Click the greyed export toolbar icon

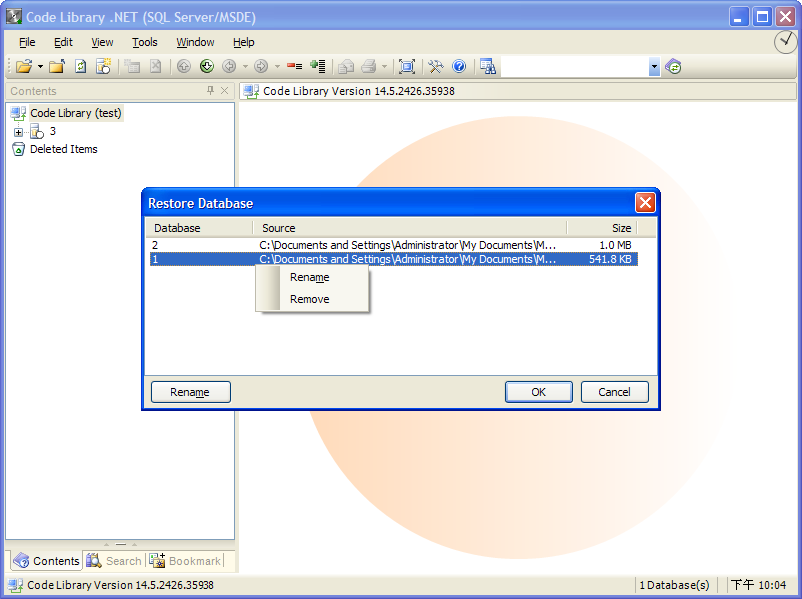tap(346, 66)
